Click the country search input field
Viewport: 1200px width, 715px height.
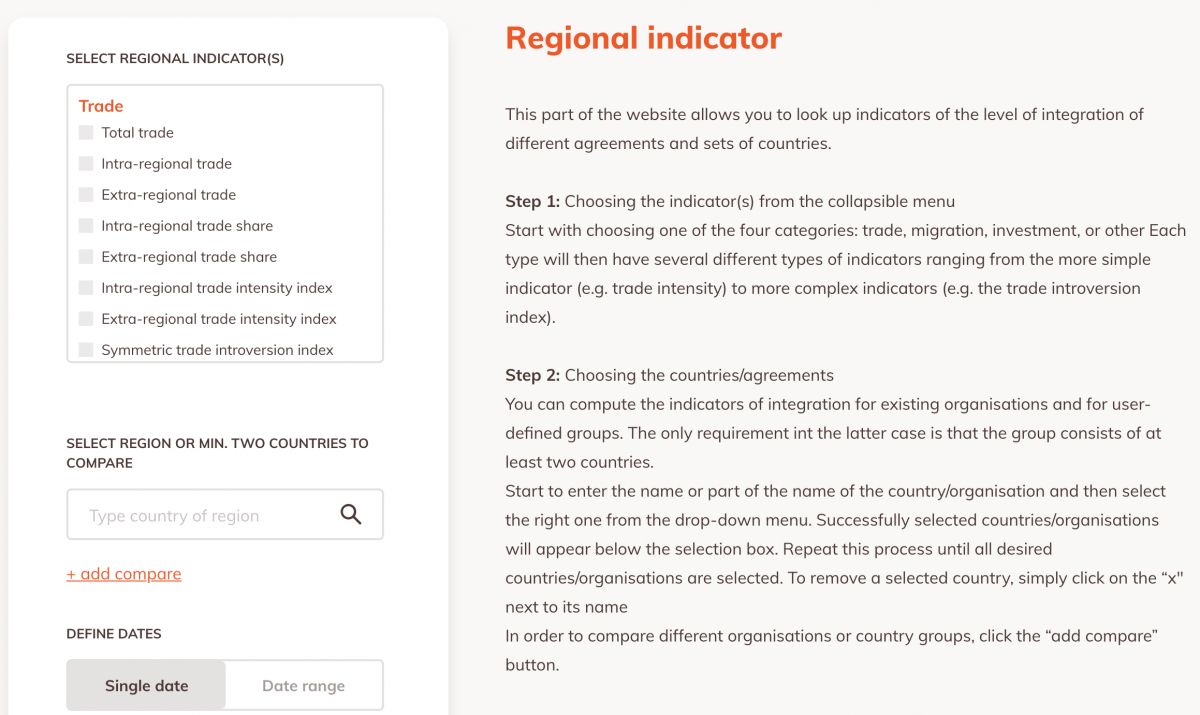tap(200, 513)
